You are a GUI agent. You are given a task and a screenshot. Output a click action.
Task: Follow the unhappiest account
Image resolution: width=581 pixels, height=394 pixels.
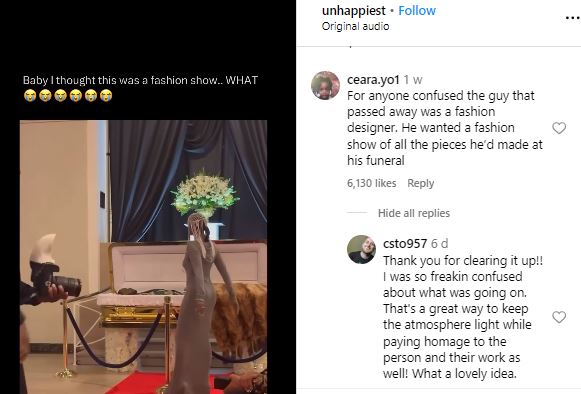point(417,11)
